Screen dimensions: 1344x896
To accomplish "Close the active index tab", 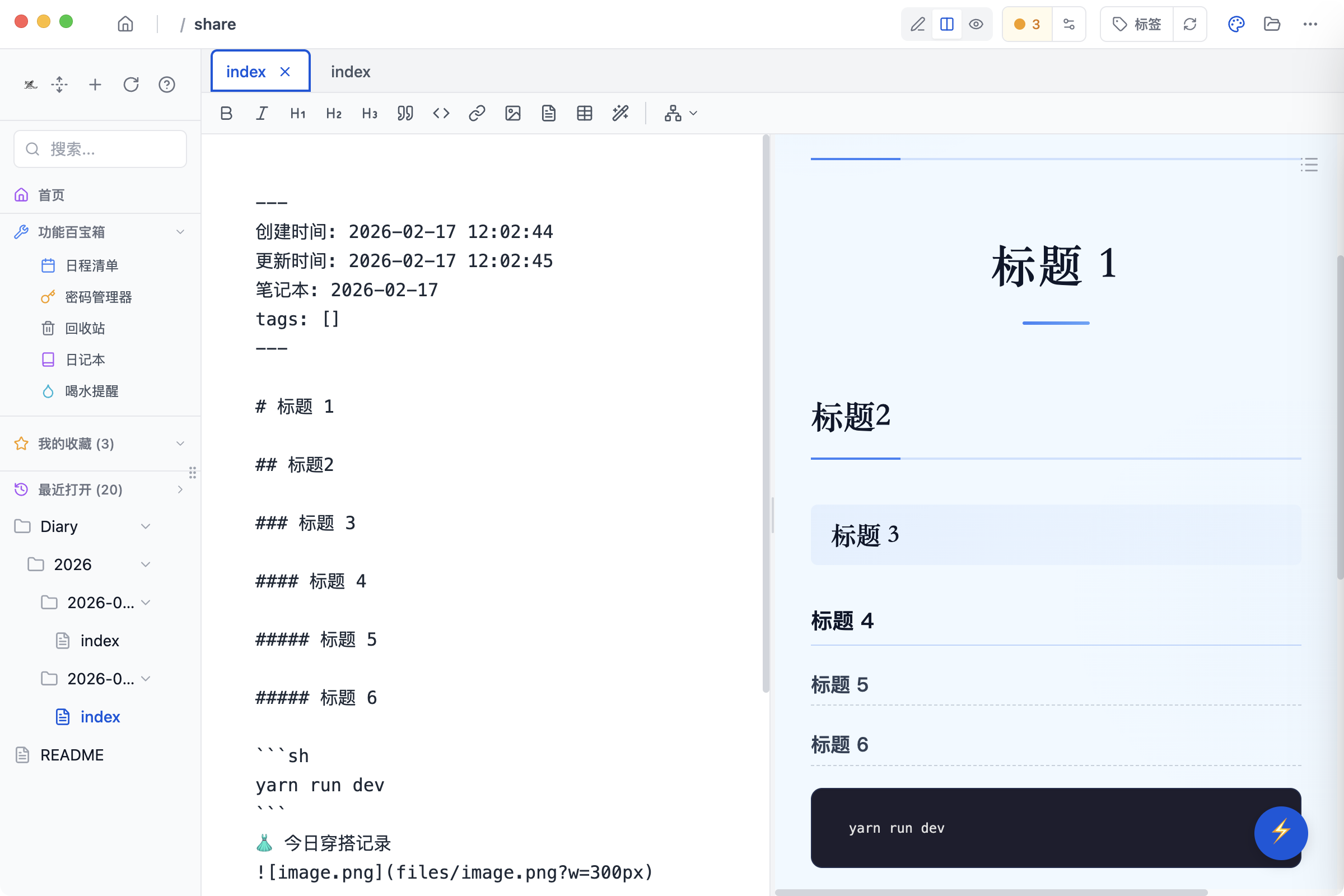I will (x=285, y=71).
